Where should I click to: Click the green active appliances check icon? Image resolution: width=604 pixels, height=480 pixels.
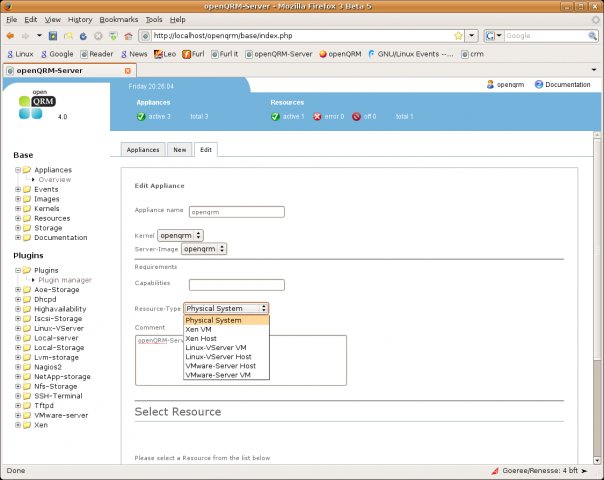141,116
